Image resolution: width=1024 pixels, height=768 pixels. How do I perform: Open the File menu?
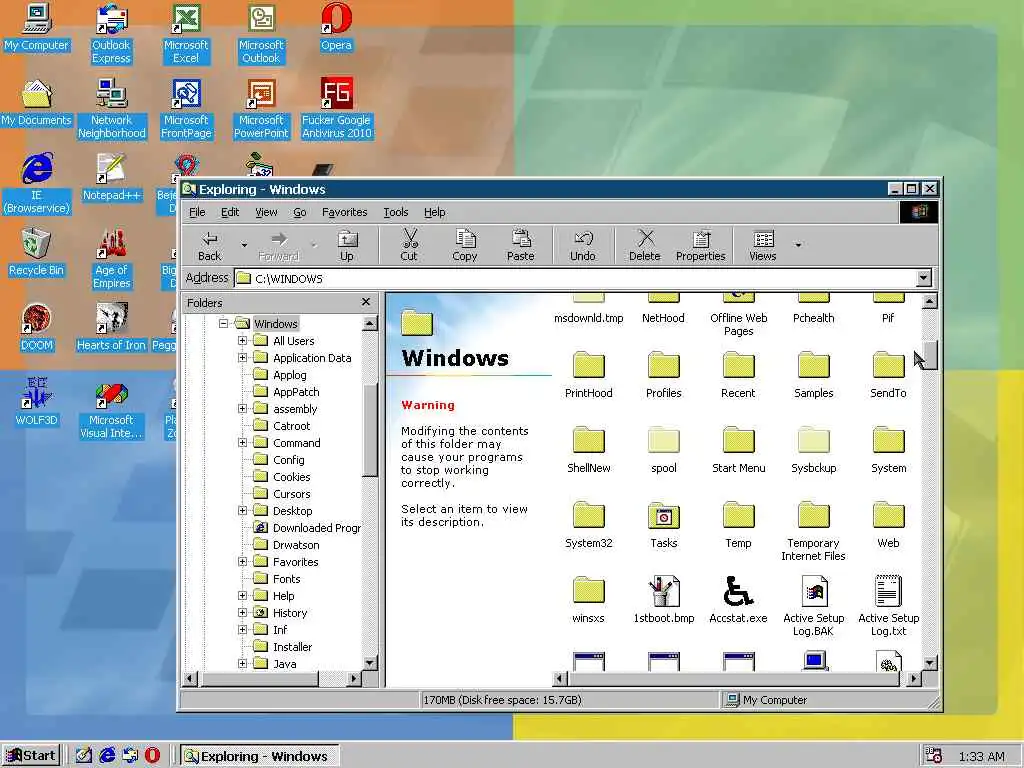(x=197, y=212)
